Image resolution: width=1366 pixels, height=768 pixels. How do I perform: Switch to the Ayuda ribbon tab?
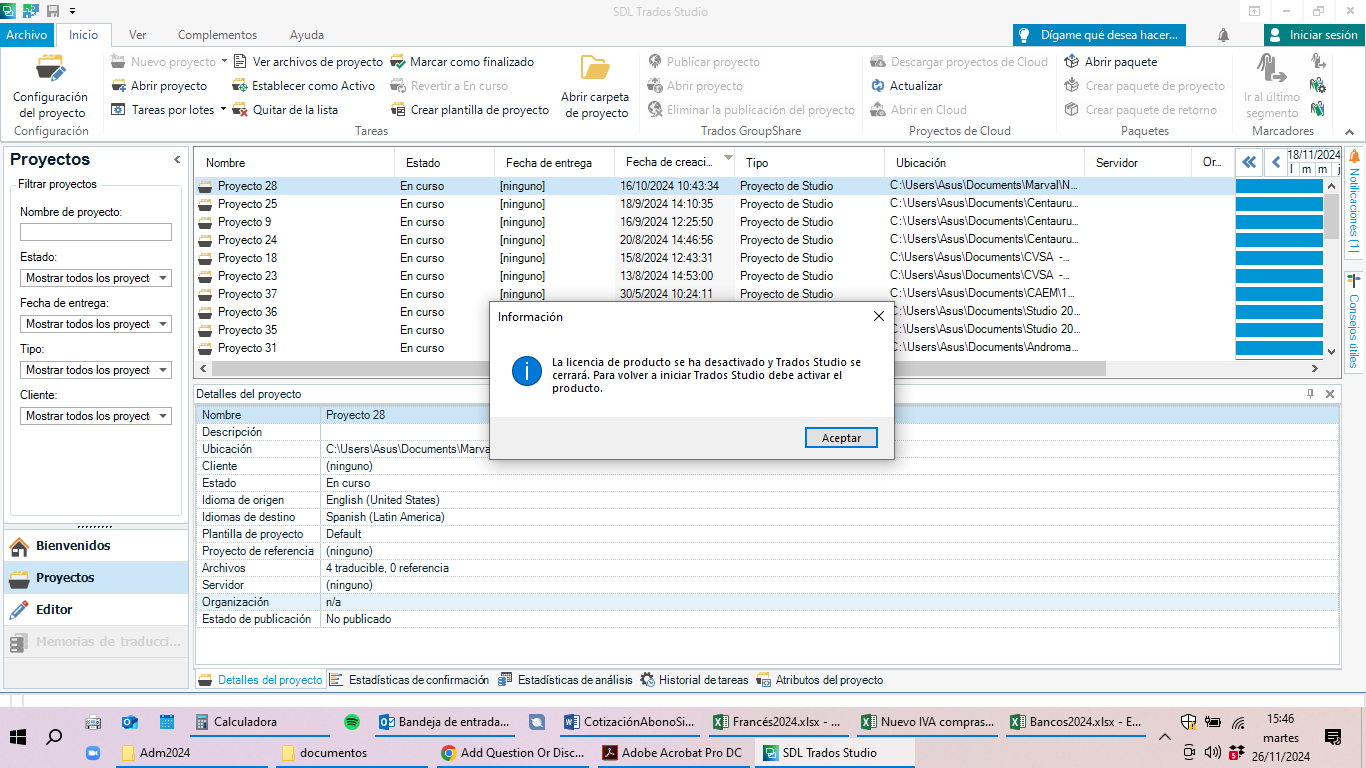(x=306, y=35)
